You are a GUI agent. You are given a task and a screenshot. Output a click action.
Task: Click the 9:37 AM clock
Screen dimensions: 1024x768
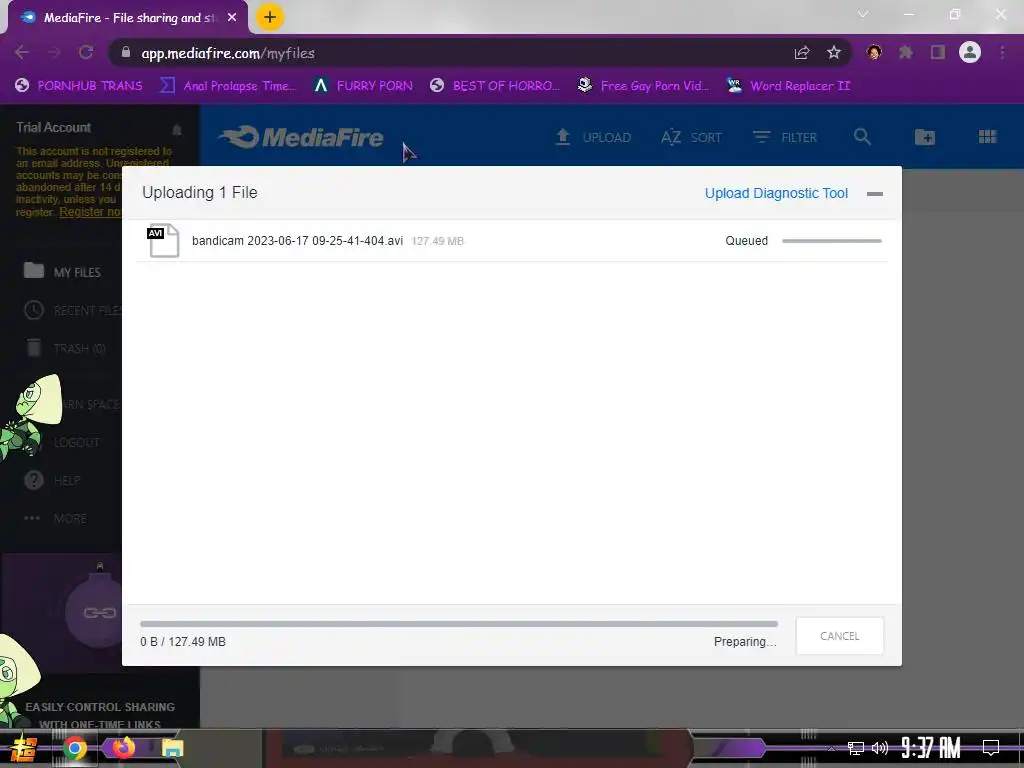pyautogui.click(x=931, y=748)
